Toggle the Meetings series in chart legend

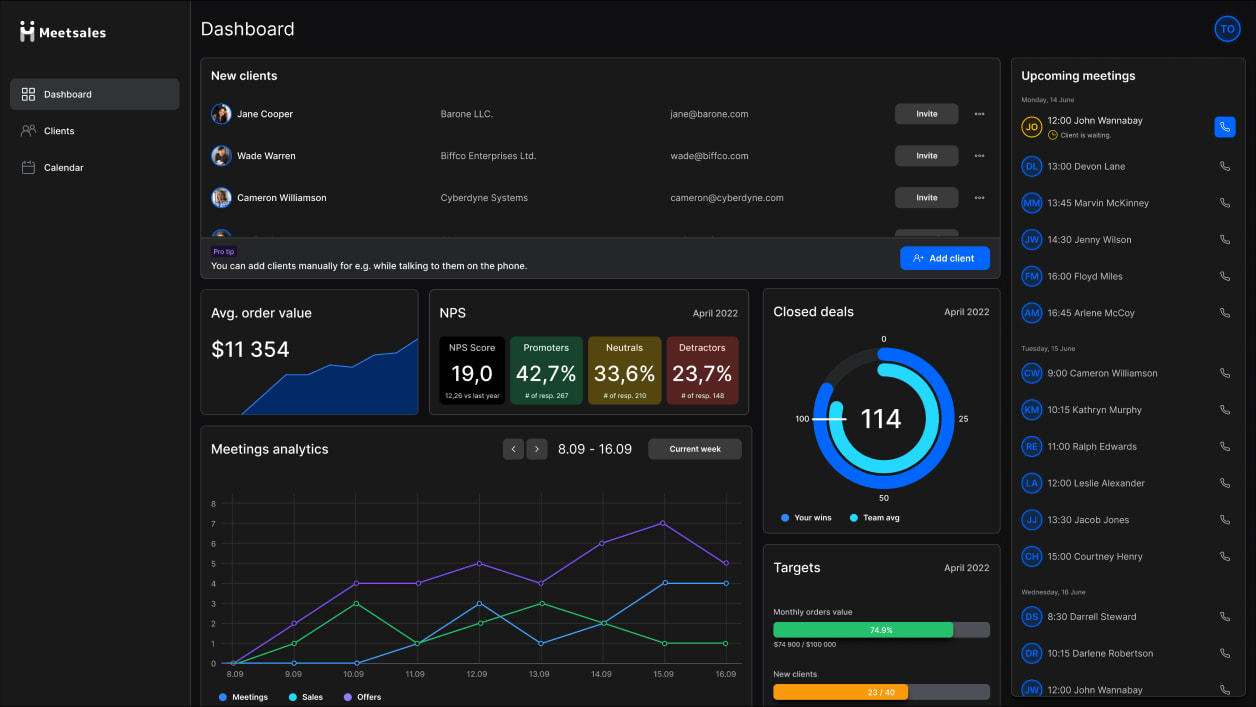click(243, 697)
